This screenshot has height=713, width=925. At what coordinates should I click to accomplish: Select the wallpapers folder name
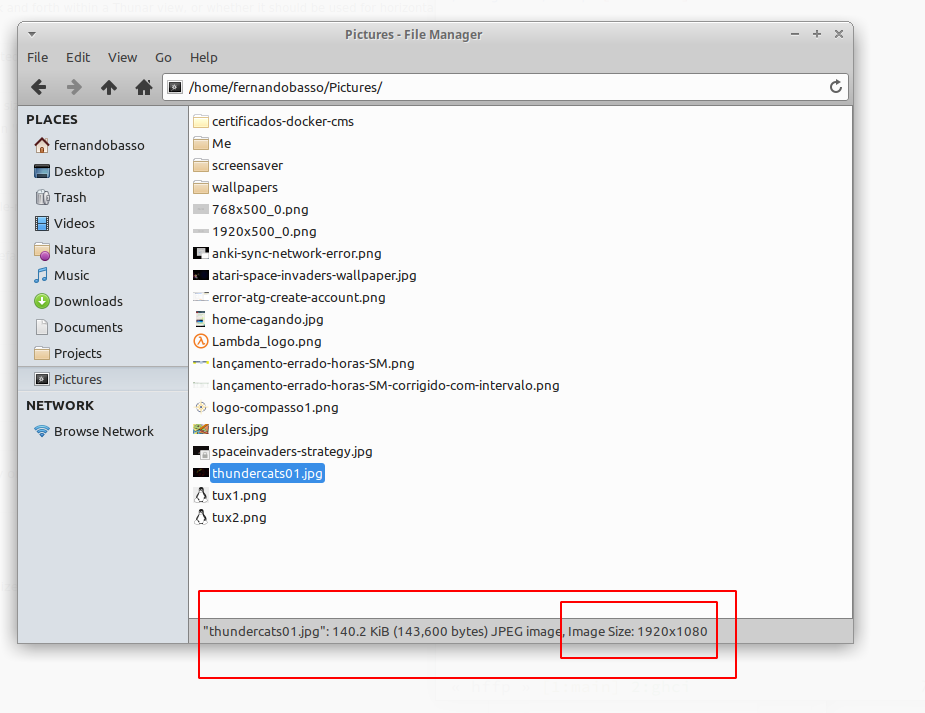tap(245, 188)
